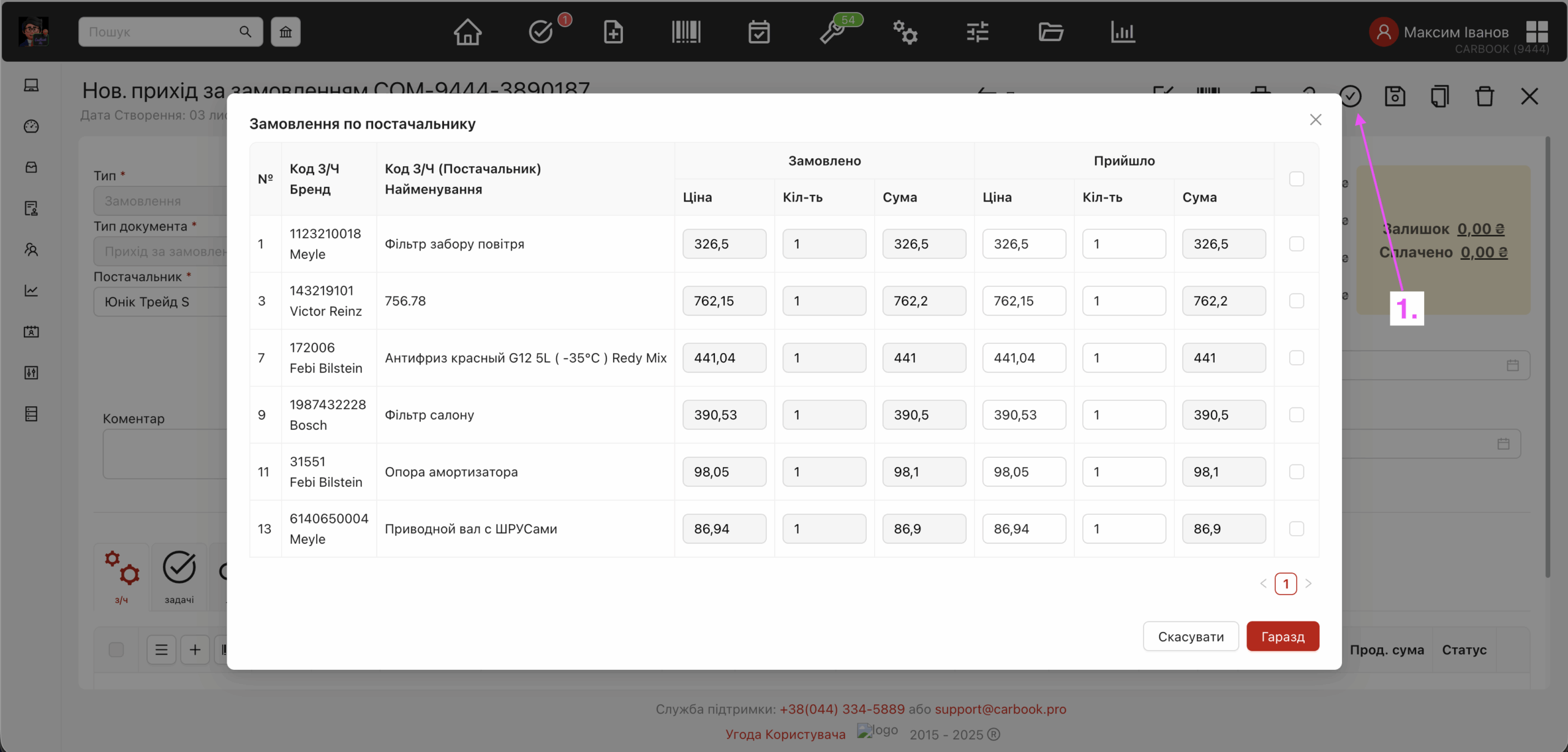Click the trash delete document icon

pos(1484,96)
